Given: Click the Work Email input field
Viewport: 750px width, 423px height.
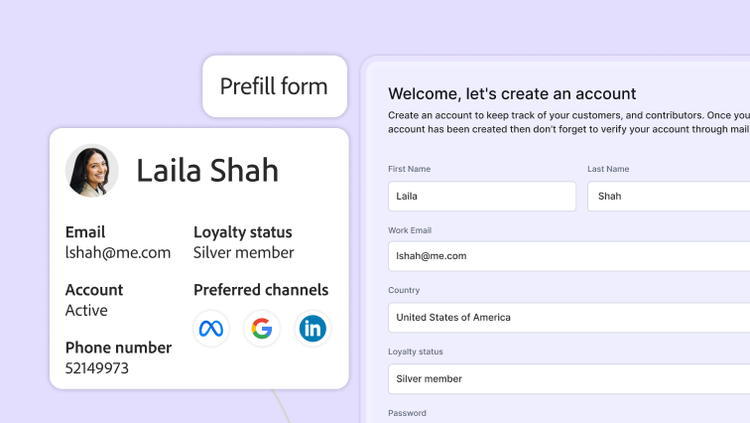Looking at the screenshot, I should point(568,256).
